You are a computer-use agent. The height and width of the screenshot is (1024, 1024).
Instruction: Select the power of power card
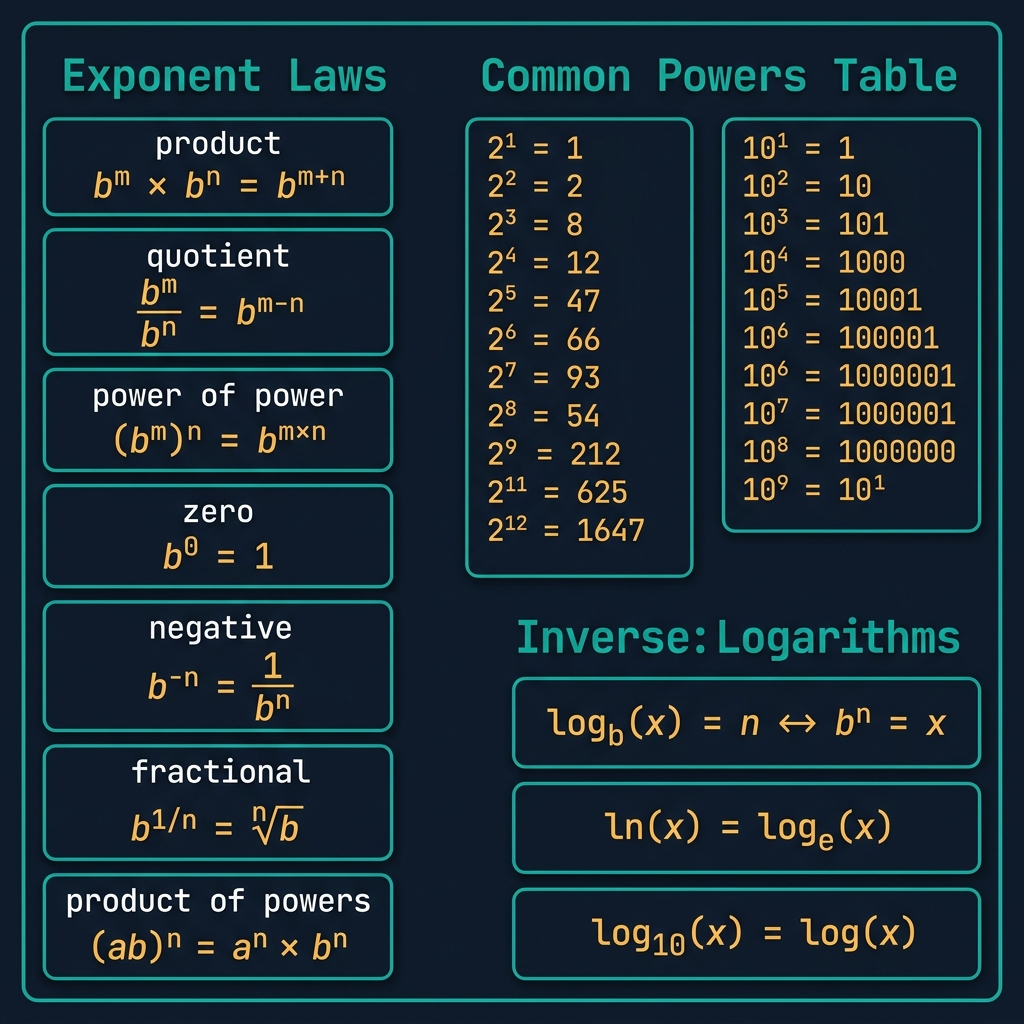click(x=218, y=420)
